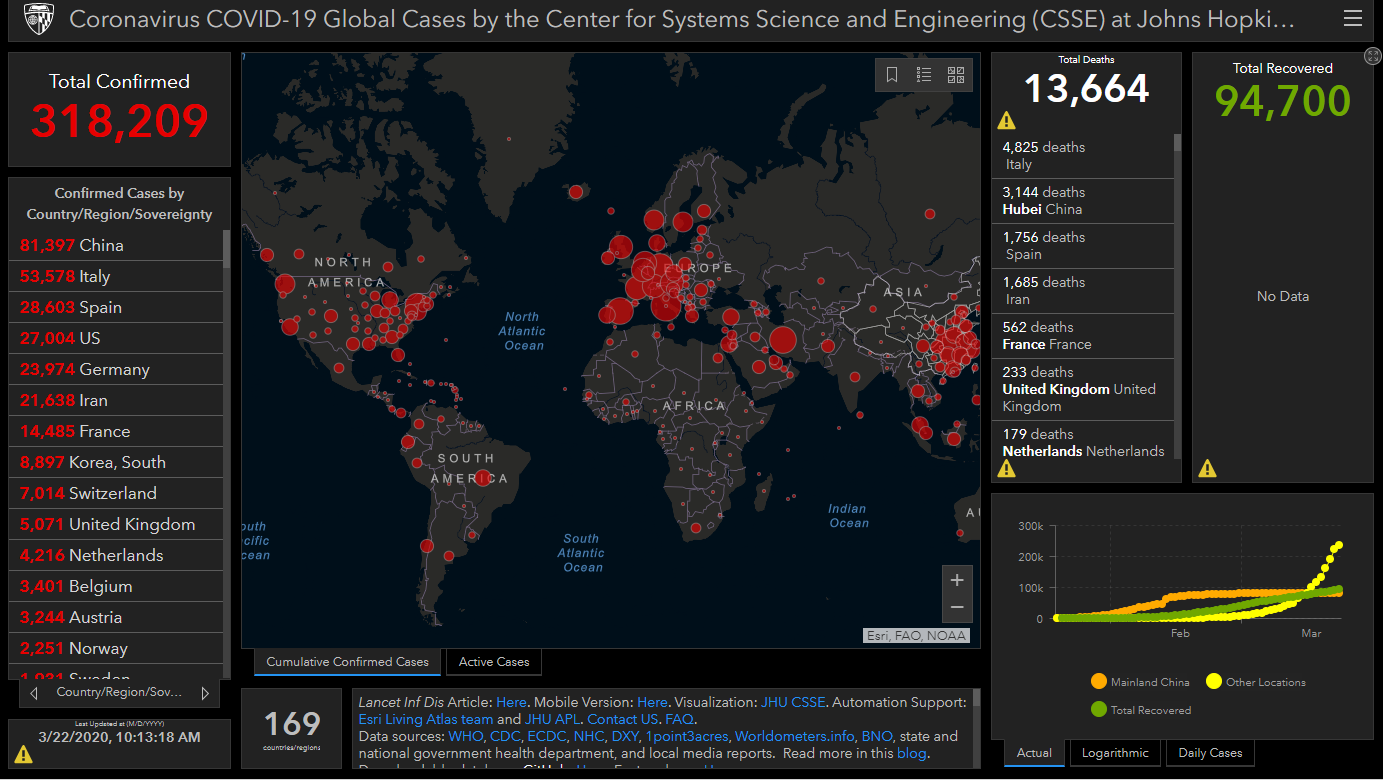Switch to Active Cases tab

pyautogui.click(x=494, y=662)
